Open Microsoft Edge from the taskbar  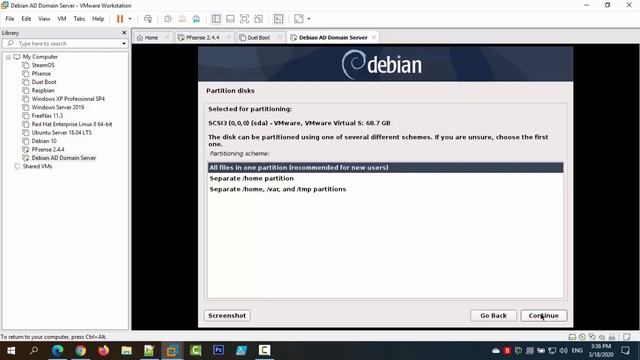click(x=58, y=351)
